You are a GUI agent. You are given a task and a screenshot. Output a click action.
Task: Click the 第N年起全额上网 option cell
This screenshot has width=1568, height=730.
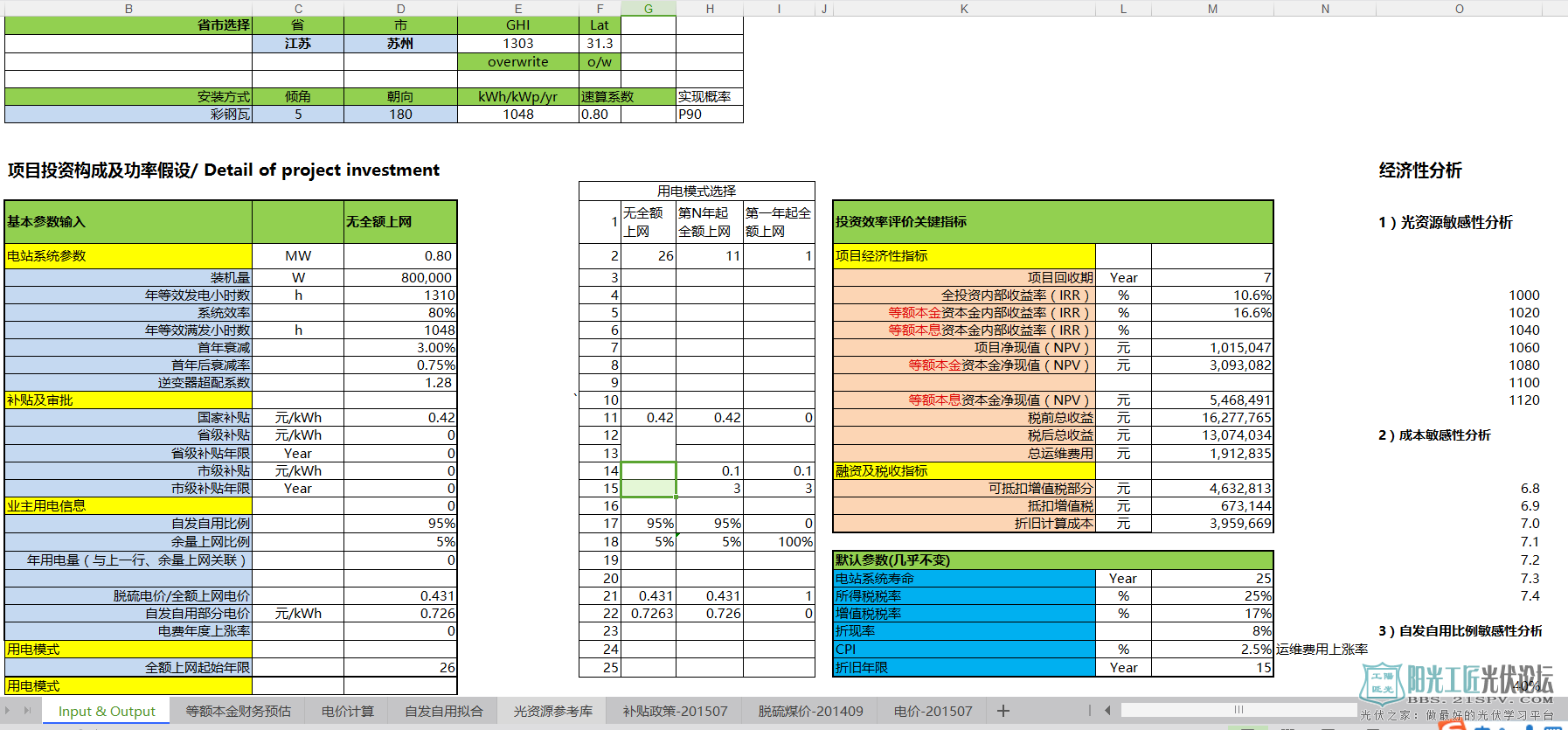tap(710, 222)
